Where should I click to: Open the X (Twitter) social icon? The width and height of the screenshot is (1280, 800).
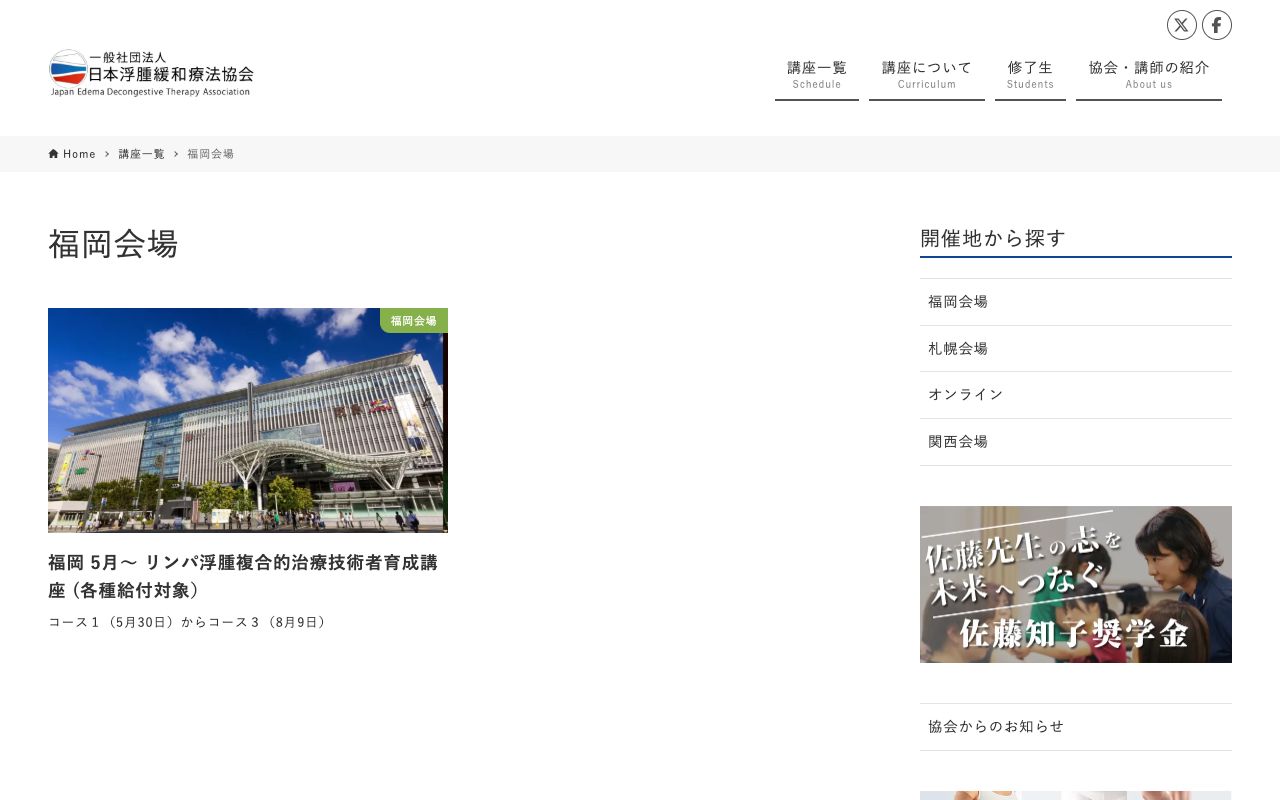pos(1181,25)
